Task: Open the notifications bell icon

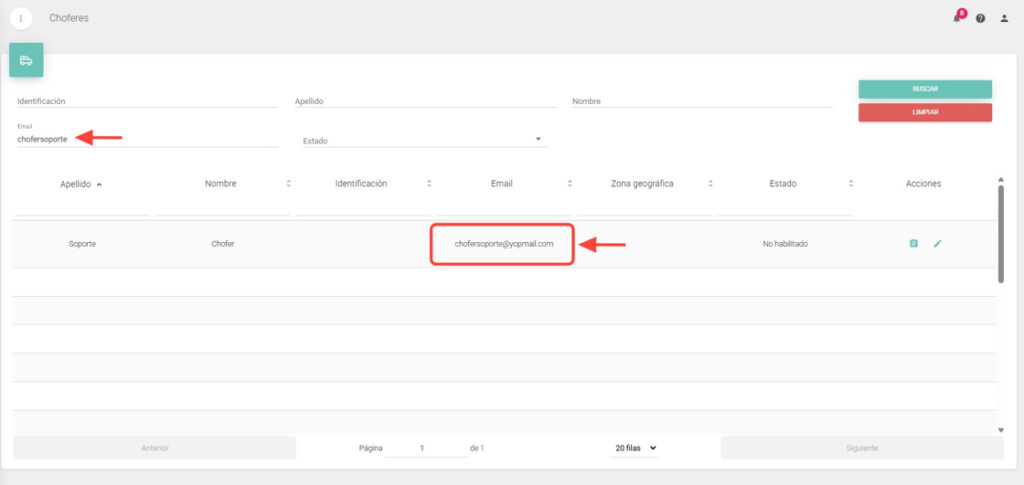Action: pos(957,18)
